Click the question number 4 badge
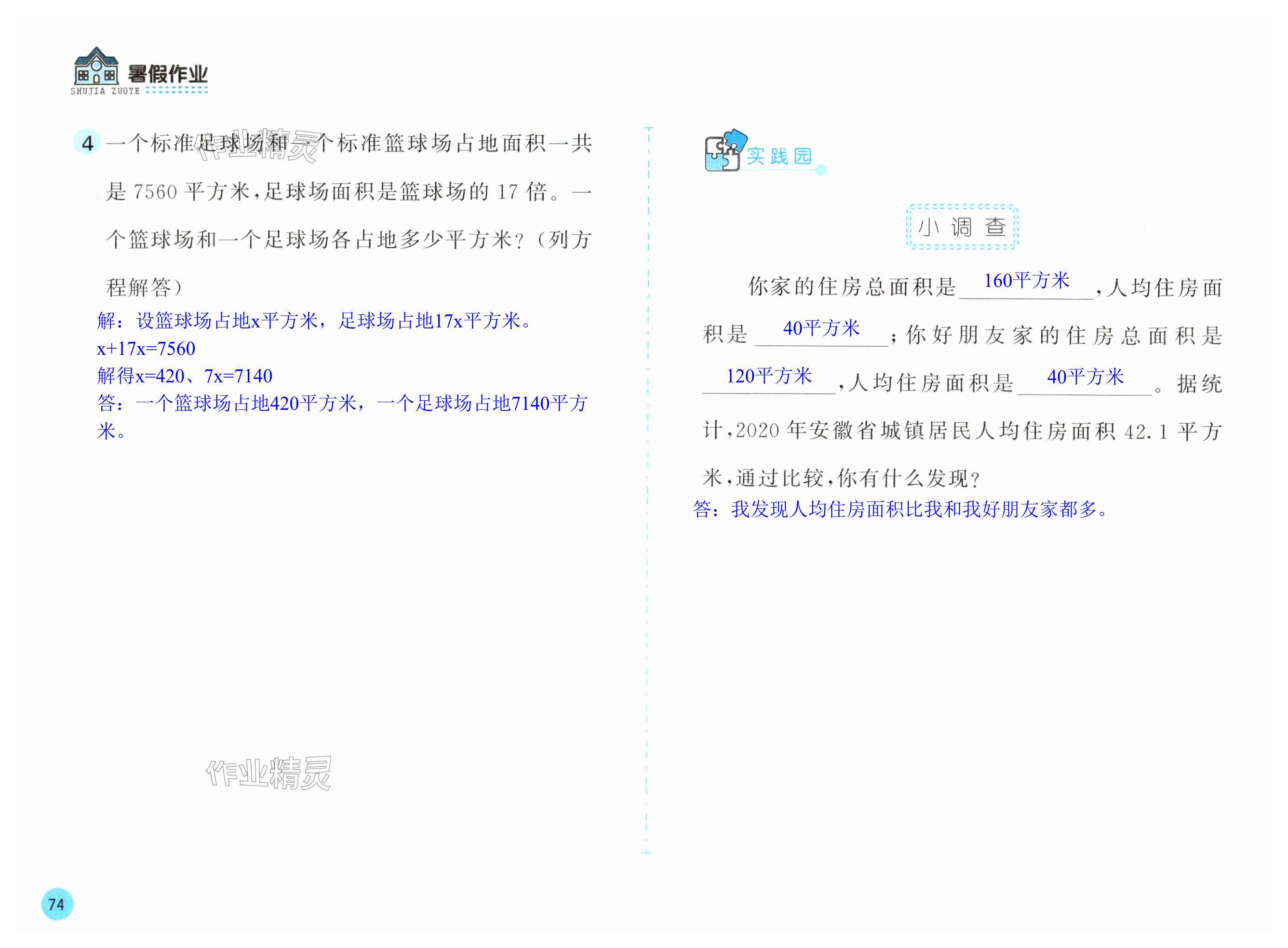Image resolution: width=1288 pixels, height=948 pixels. tap(87, 143)
